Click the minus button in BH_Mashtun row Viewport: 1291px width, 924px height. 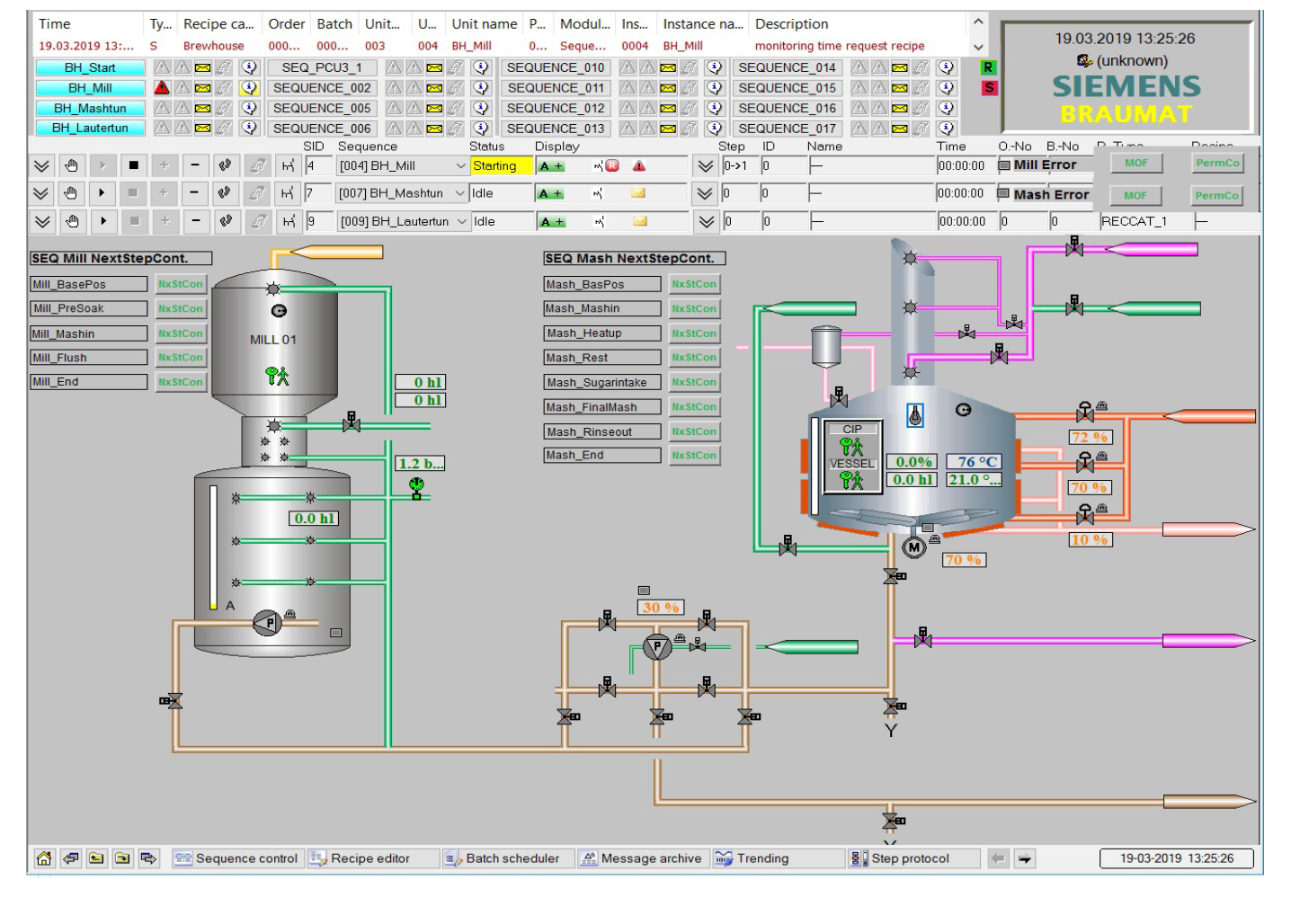(x=194, y=193)
